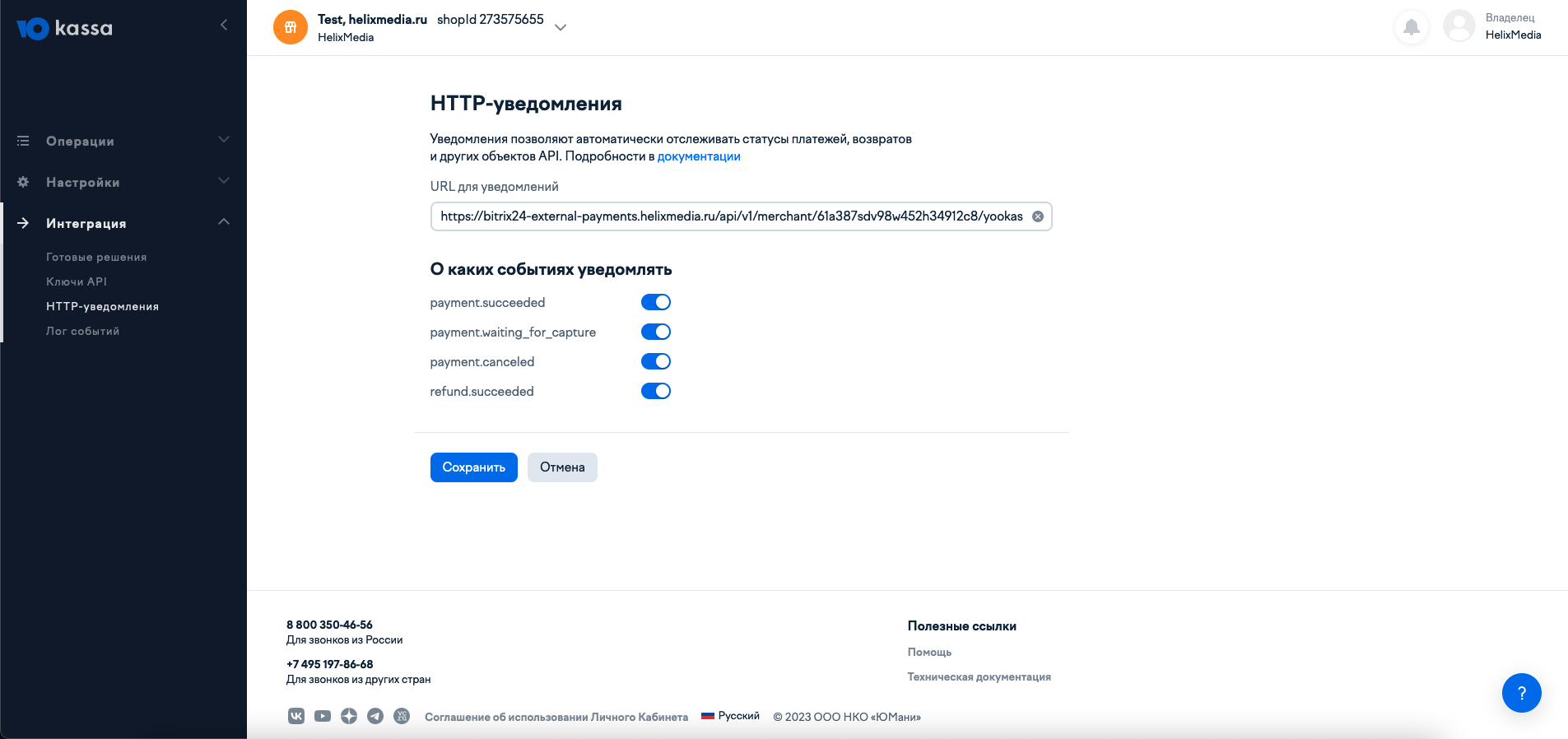Viewport: 1568px width, 739px height.
Task: Open the VK social icon in footer
Action: [296, 716]
